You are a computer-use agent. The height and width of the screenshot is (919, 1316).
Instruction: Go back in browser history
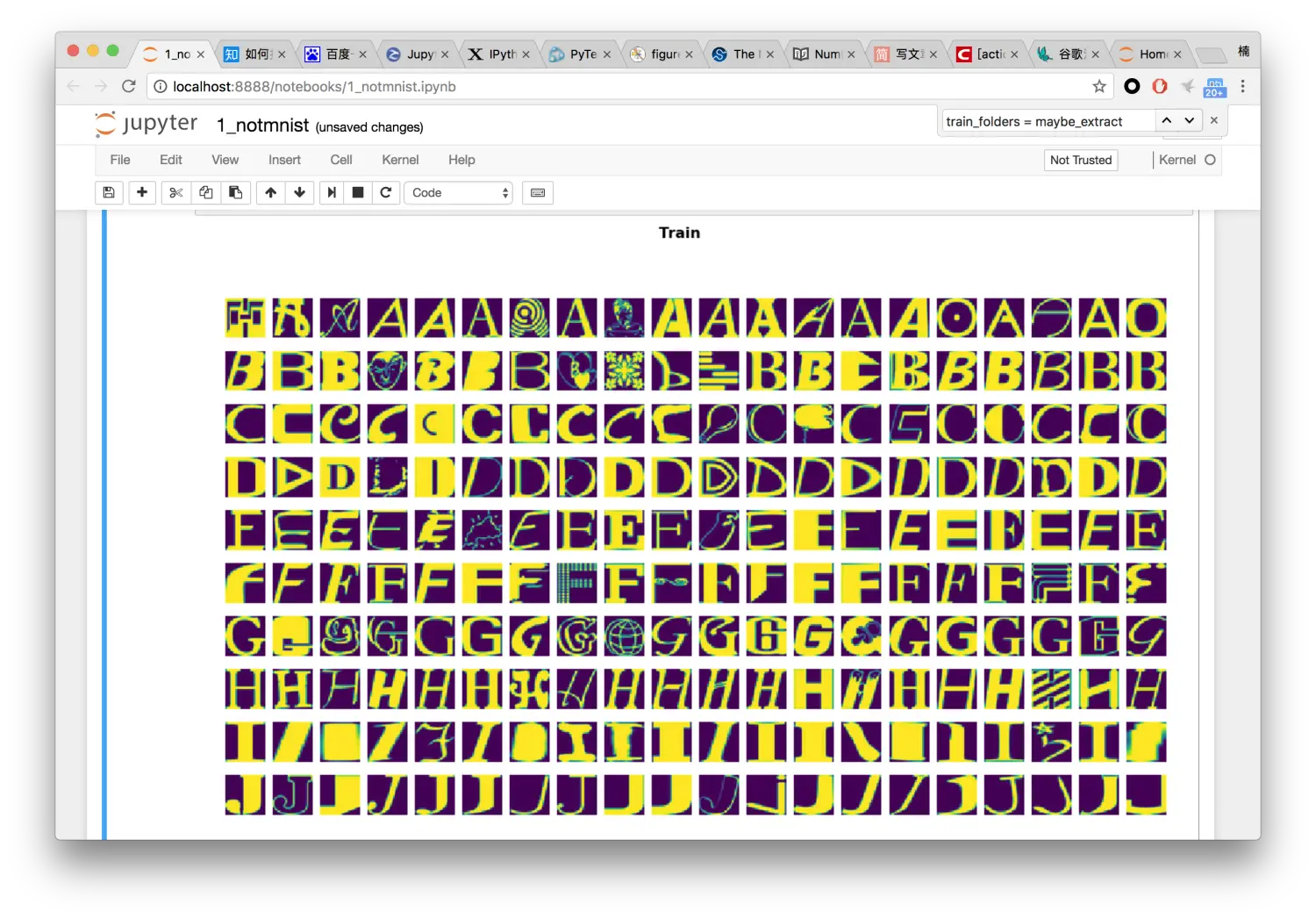(74, 86)
